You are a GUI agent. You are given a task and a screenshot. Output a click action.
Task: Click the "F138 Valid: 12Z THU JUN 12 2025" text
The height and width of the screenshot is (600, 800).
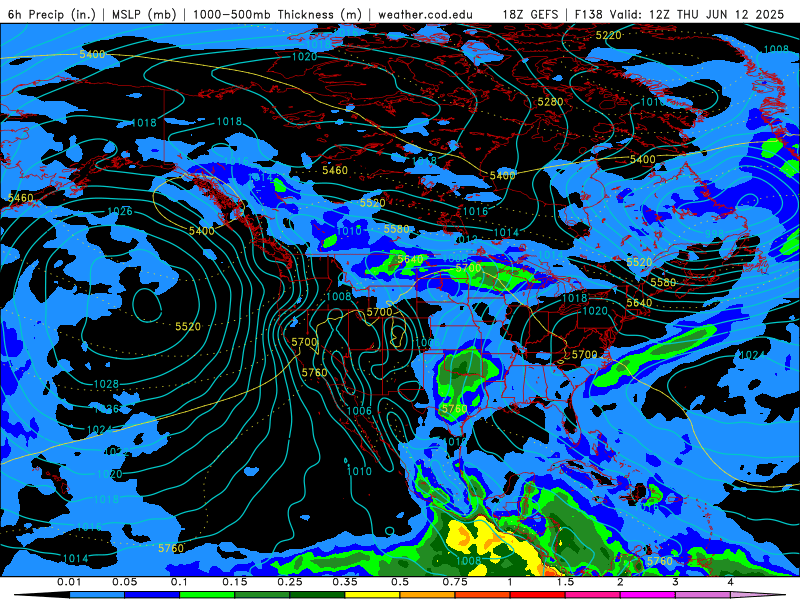coord(679,14)
